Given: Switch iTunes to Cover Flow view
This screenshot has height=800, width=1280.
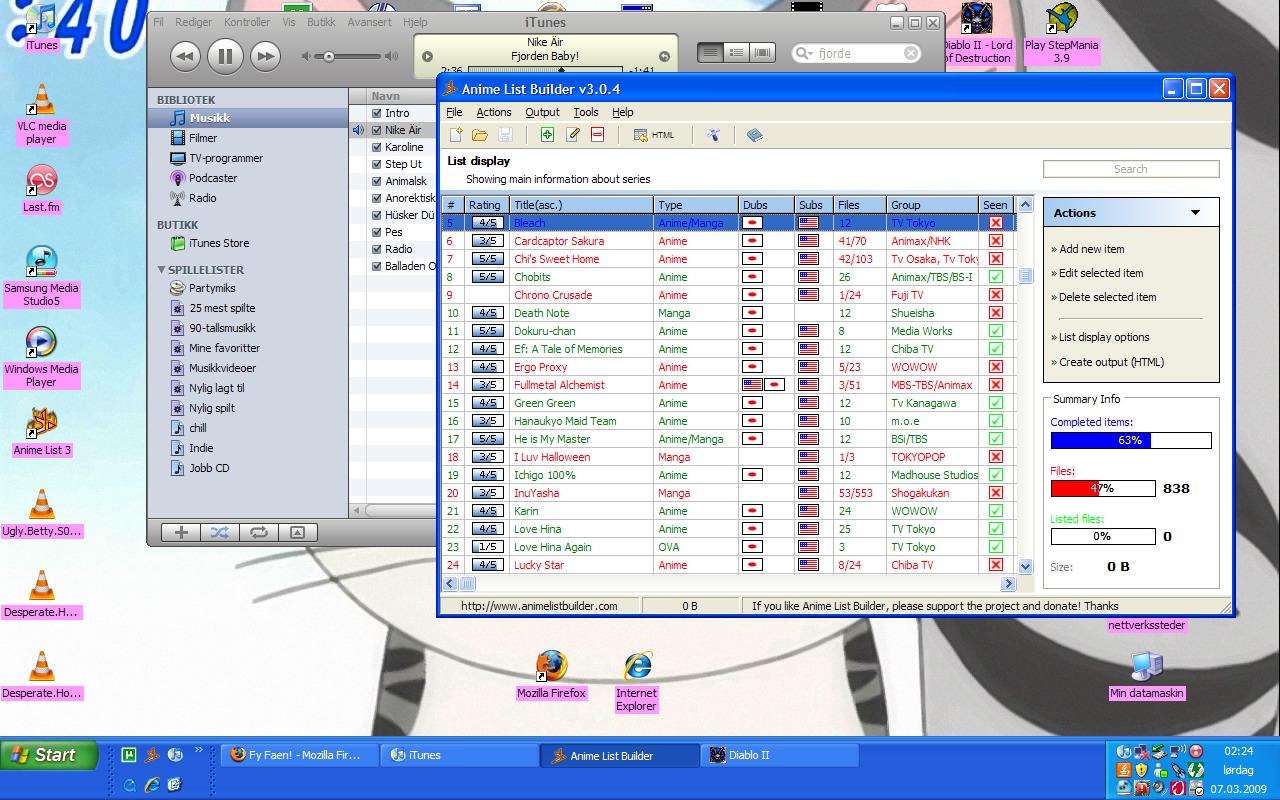Looking at the screenshot, I should [x=762, y=53].
